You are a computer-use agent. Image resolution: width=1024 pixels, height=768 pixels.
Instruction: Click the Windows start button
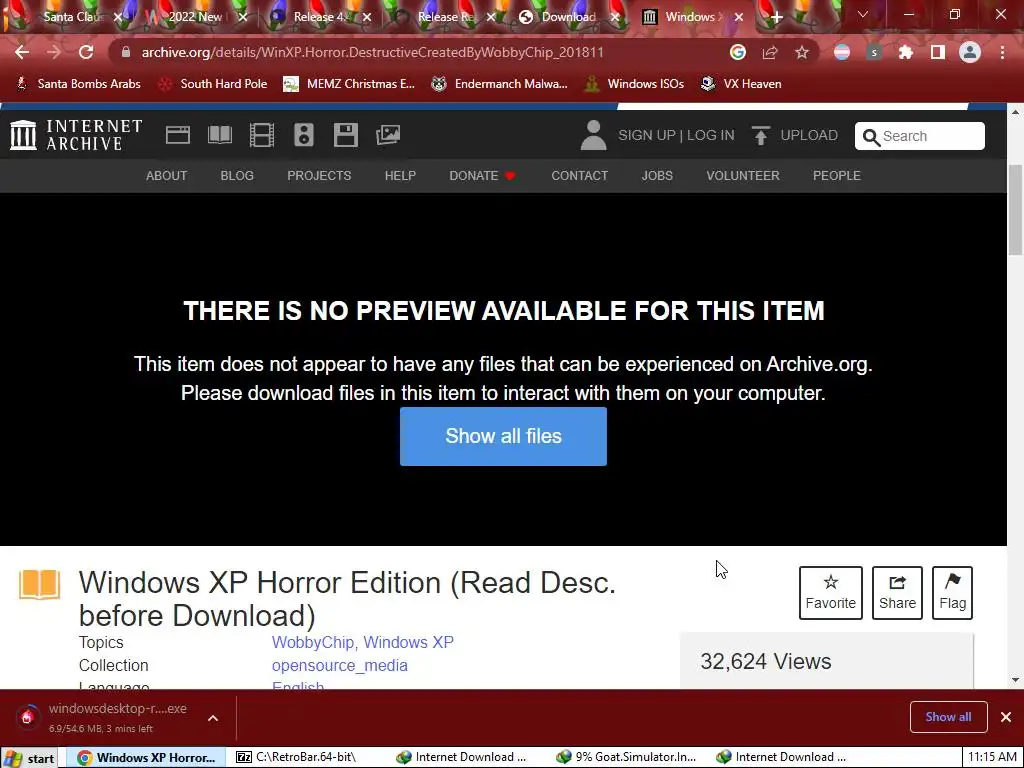click(x=29, y=758)
